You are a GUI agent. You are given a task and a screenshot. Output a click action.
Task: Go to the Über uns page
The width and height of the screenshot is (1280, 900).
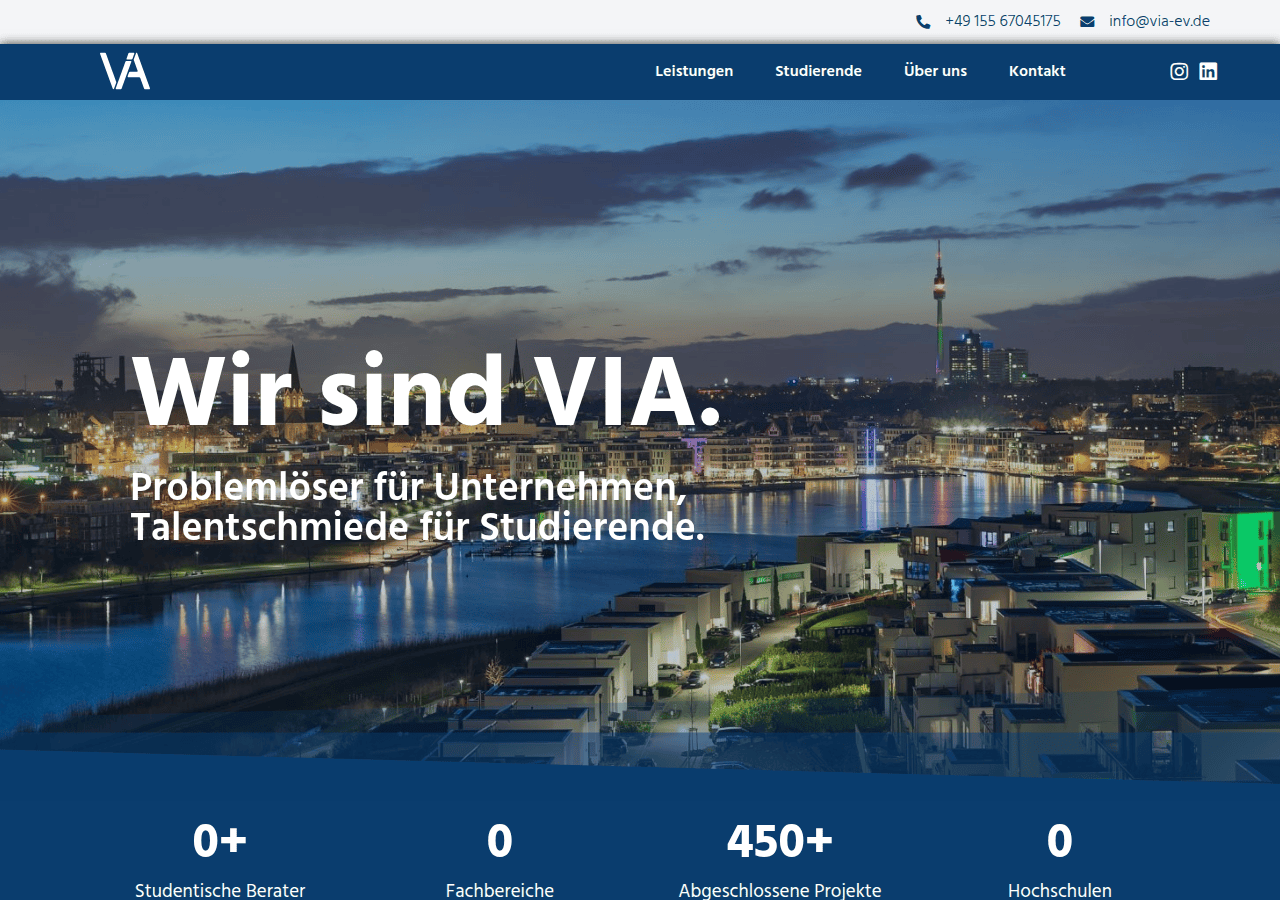[935, 71]
